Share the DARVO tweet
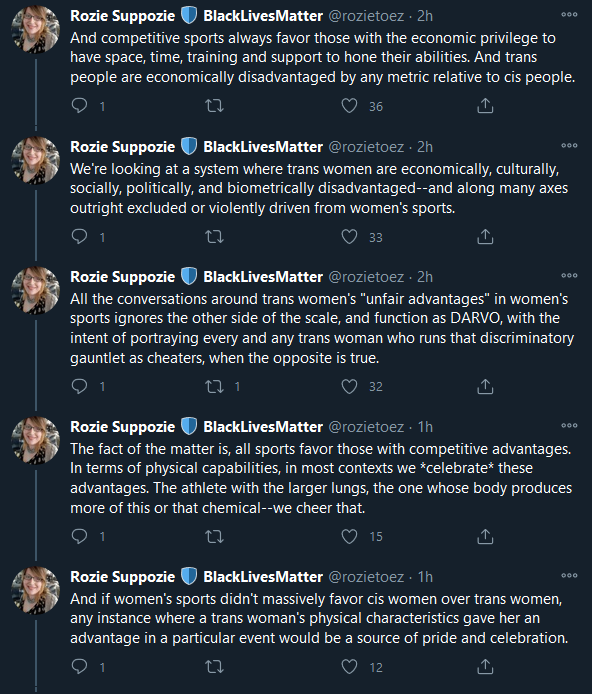Screen dimensions: 592x694 pyautogui.click(x=485, y=386)
